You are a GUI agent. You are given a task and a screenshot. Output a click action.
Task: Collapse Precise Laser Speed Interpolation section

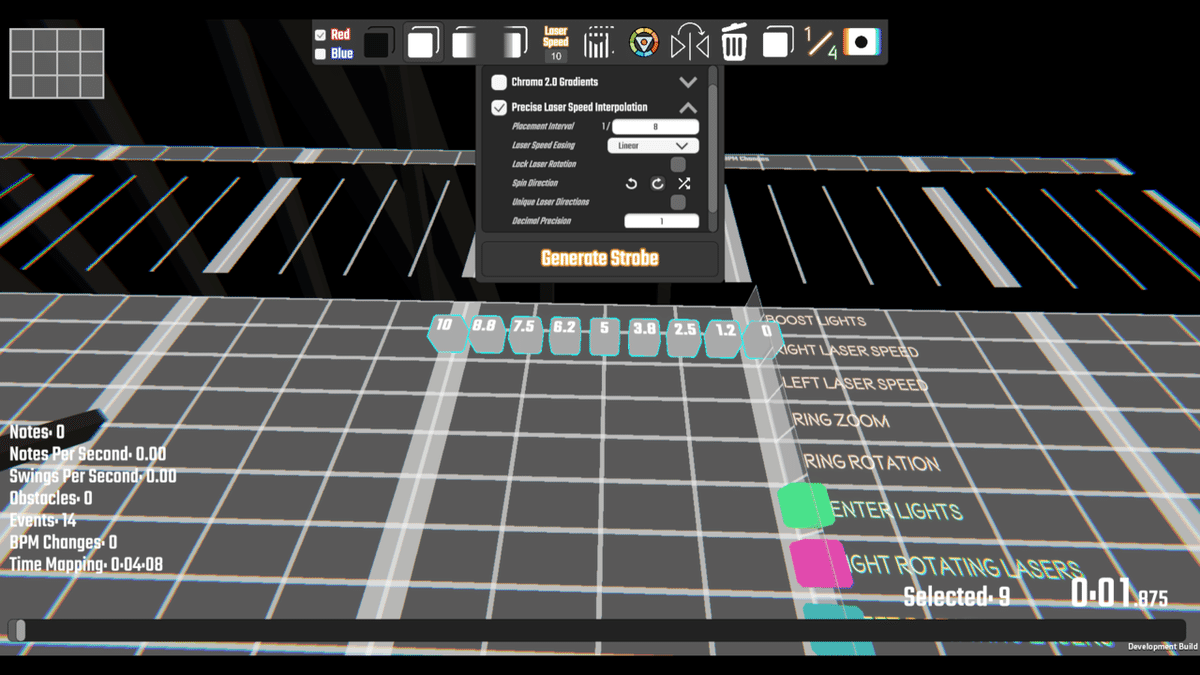click(x=687, y=107)
